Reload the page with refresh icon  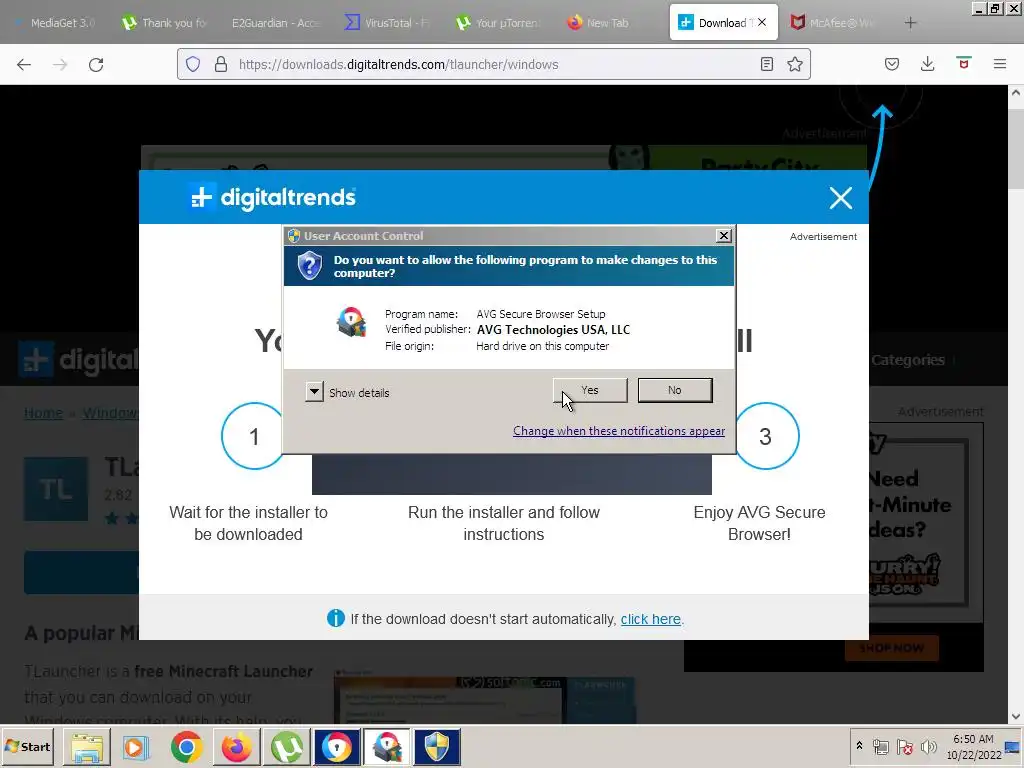pyautogui.click(x=96, y=64)
